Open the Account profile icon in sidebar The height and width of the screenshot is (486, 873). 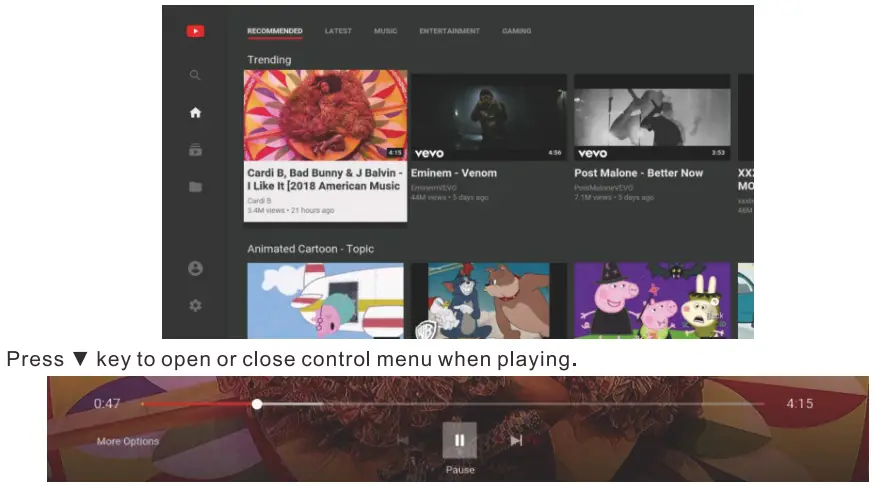(195, 268)
